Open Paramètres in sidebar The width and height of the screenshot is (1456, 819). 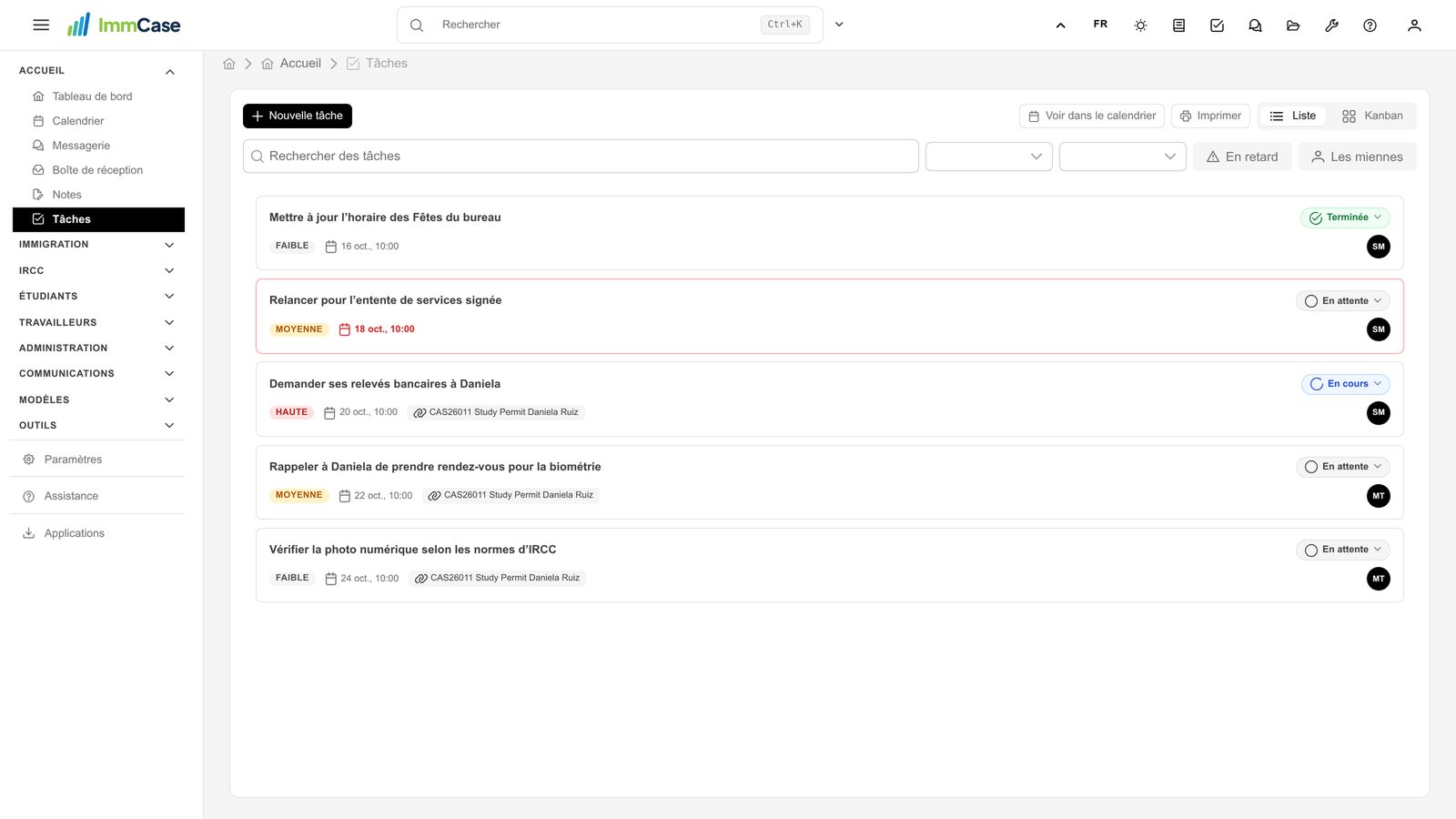pyautogui.click(x=97, y=460)
